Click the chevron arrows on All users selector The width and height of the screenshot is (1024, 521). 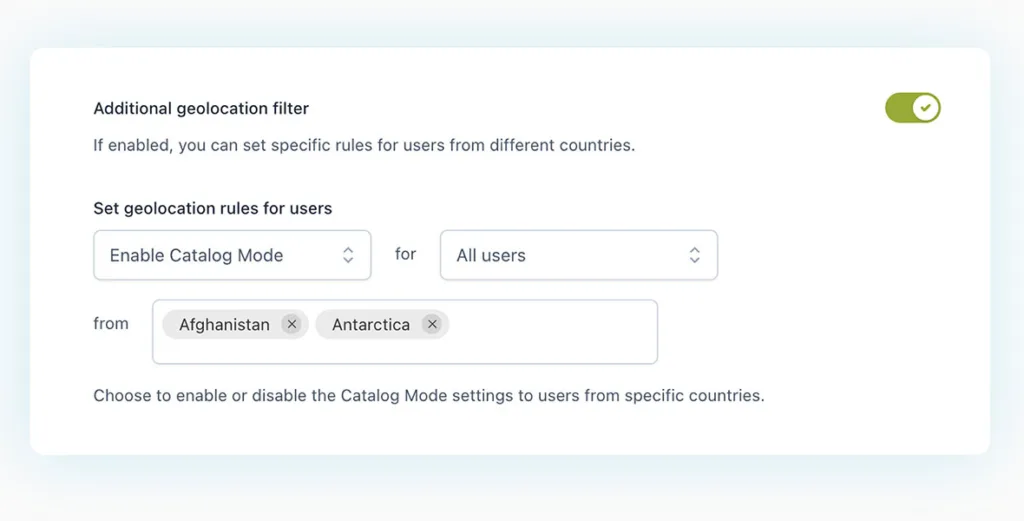[x=694, y=255]
